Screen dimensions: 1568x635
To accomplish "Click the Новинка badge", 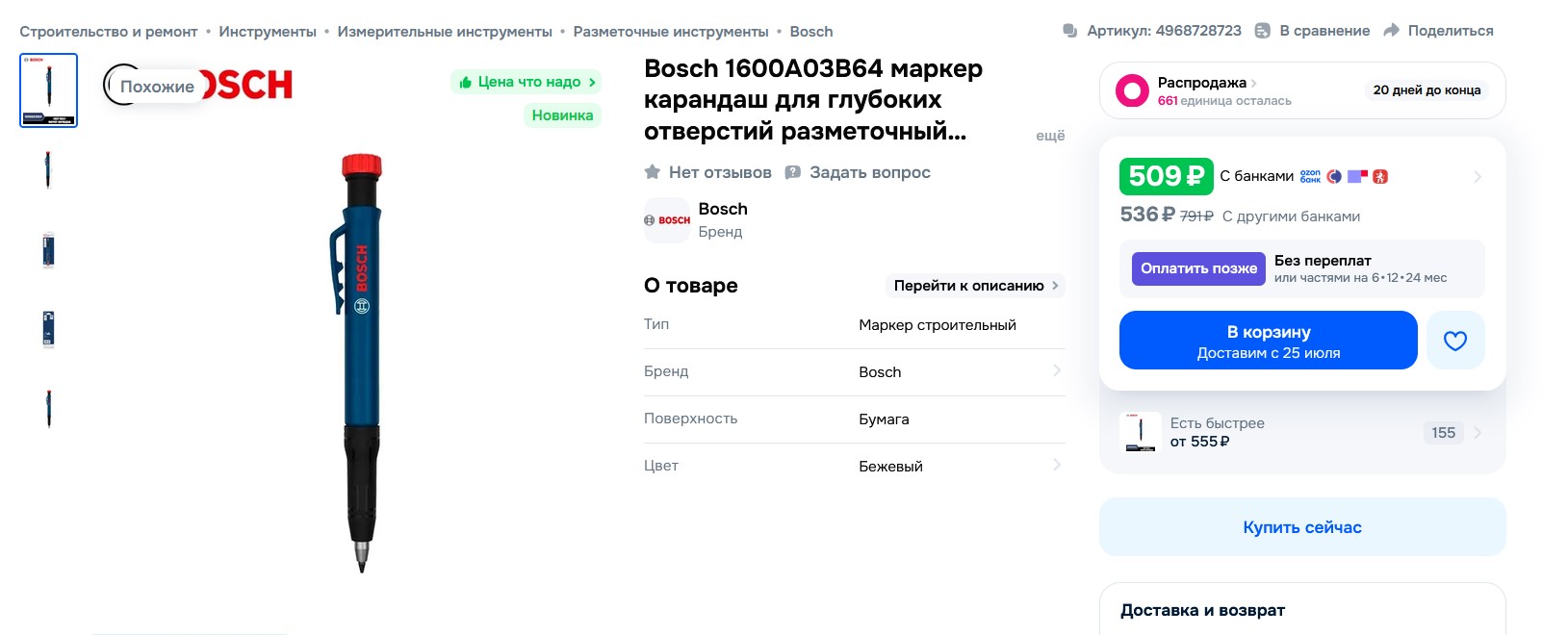I will (562, 115).
